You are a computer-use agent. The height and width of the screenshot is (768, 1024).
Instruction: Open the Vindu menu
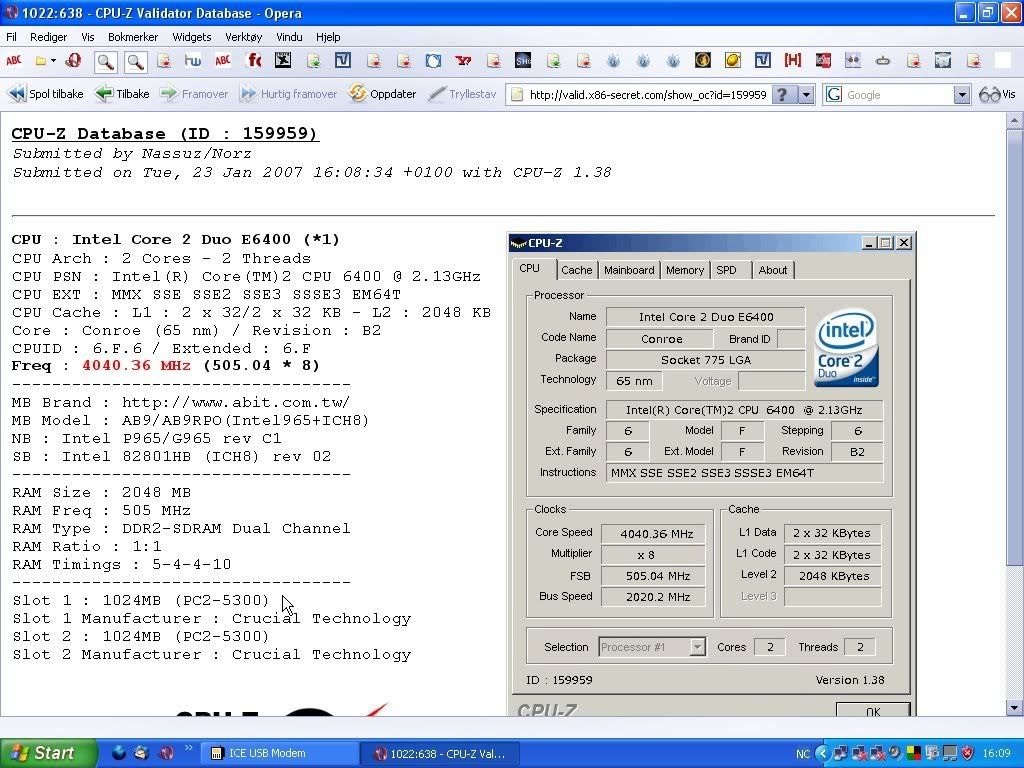click(x=289, y=37)
